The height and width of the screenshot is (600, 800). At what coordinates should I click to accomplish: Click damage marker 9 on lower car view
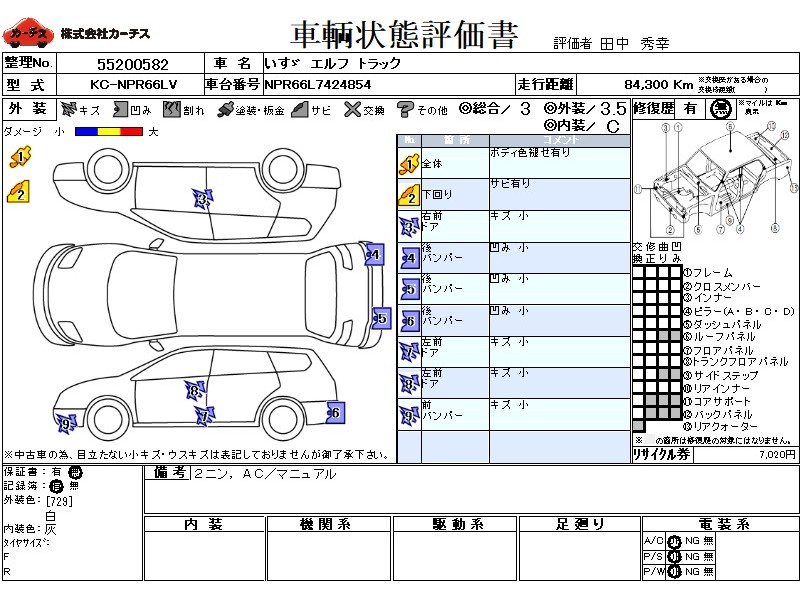(66, 424)
